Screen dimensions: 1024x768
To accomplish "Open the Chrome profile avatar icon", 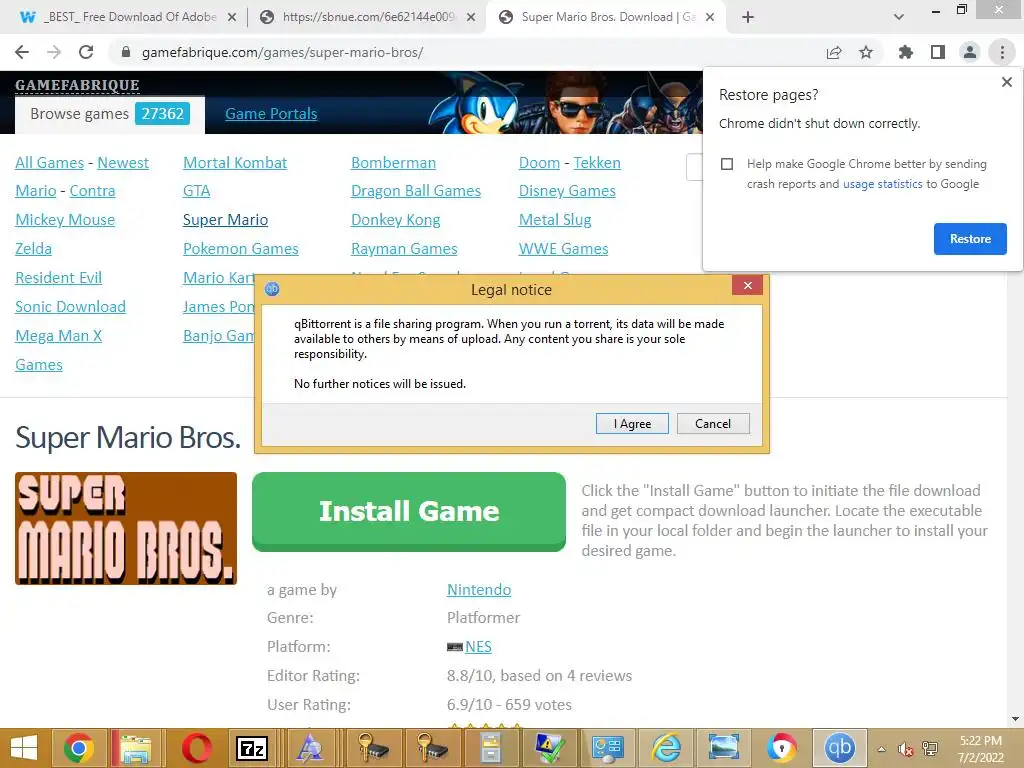I will point(970,52).
